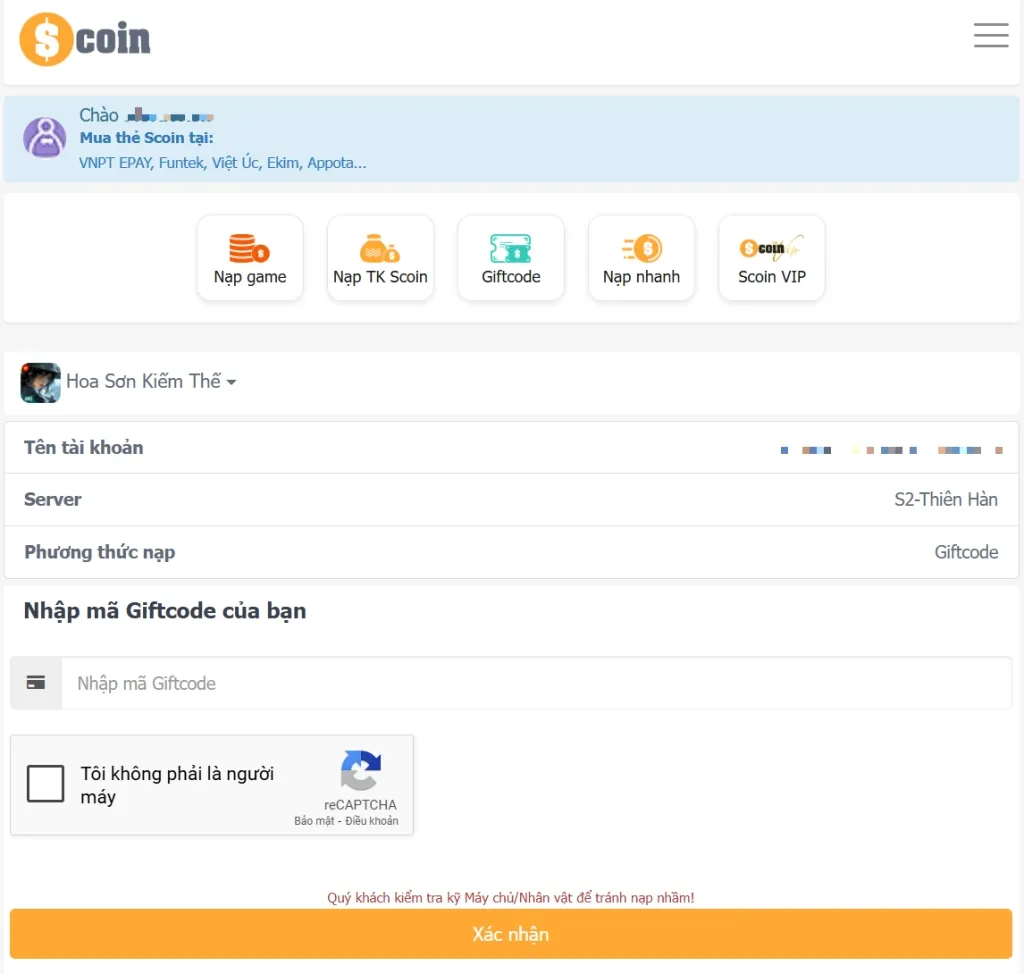
Task: Click the Scoin logo
Action: 85,39
